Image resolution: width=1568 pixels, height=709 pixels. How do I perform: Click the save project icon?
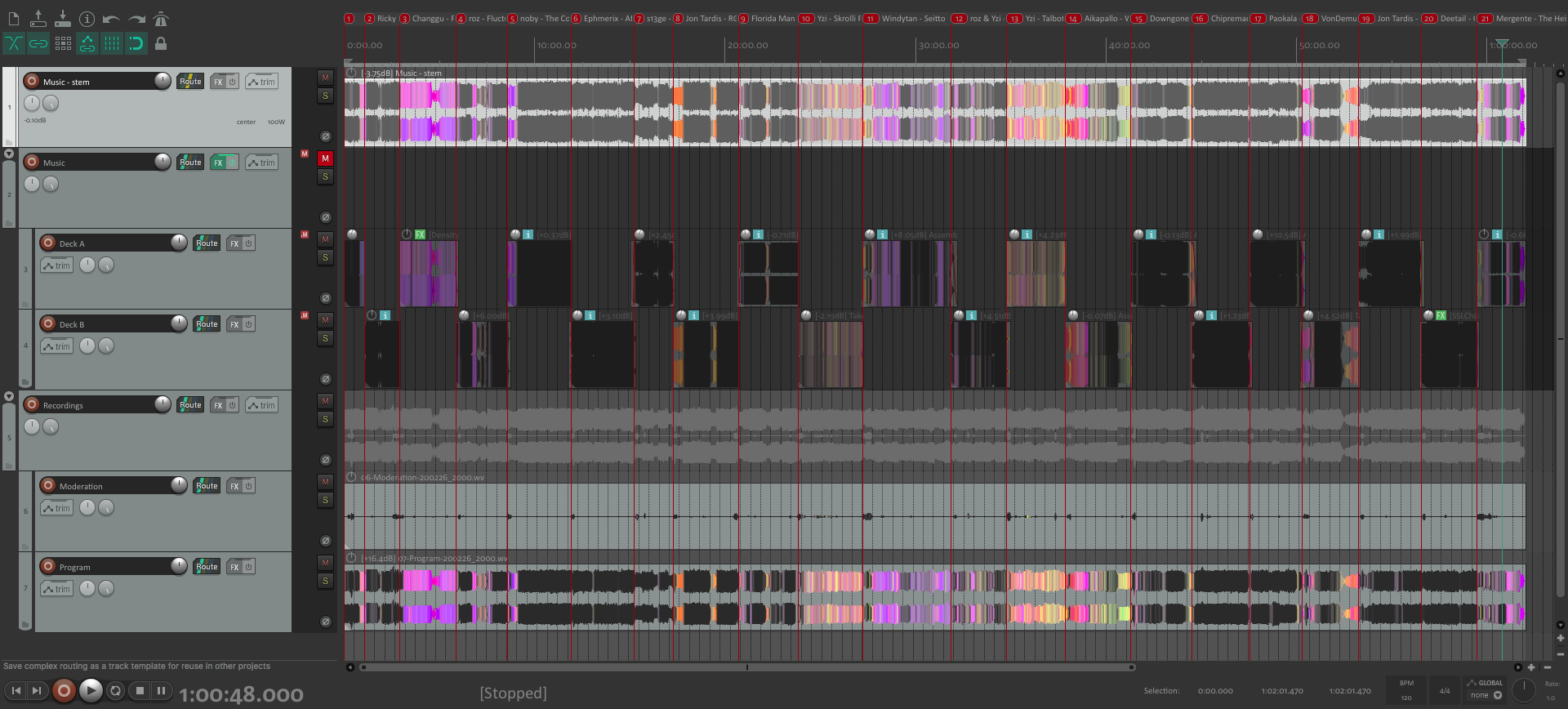[63, 19]
